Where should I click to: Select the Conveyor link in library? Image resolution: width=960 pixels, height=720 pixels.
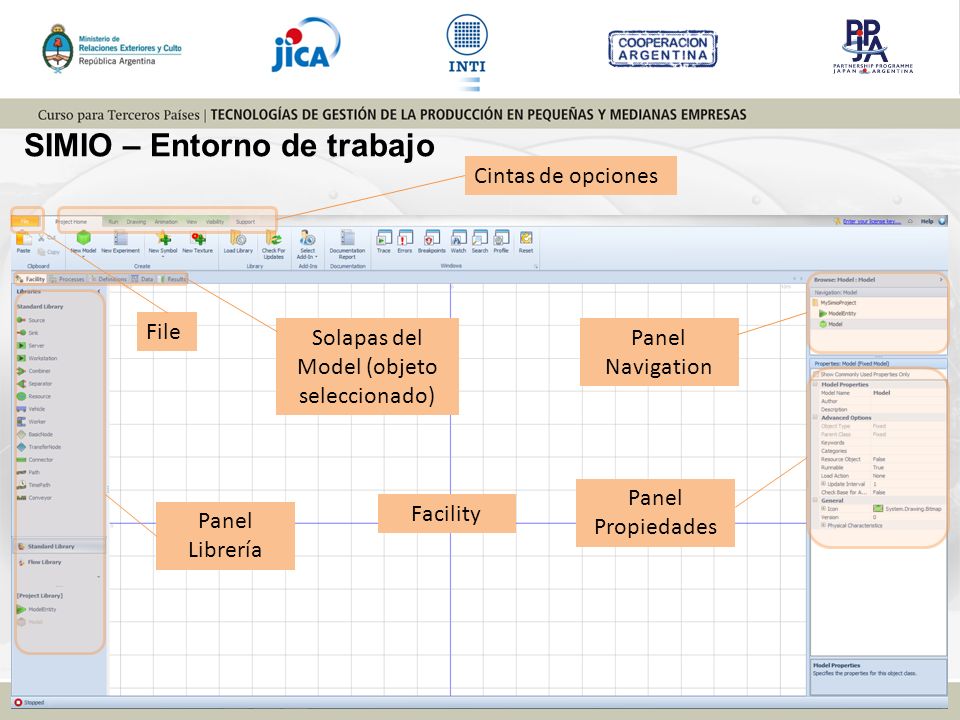[x=34, y=498]
